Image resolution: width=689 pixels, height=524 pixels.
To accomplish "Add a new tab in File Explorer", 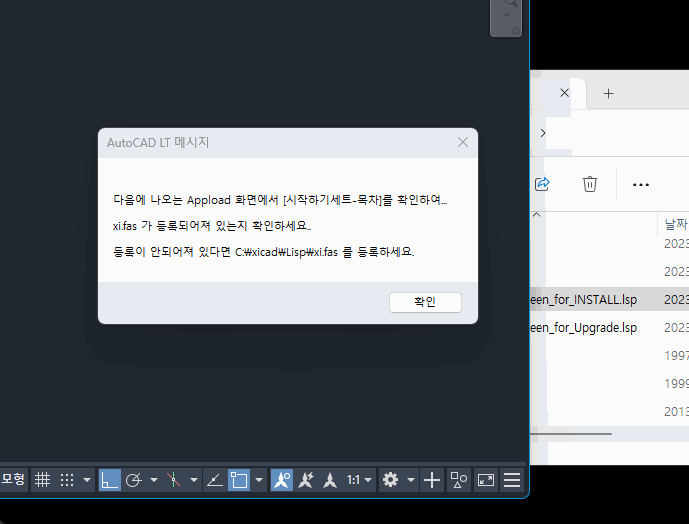I will pyautogui.click(x=608, y=93).
